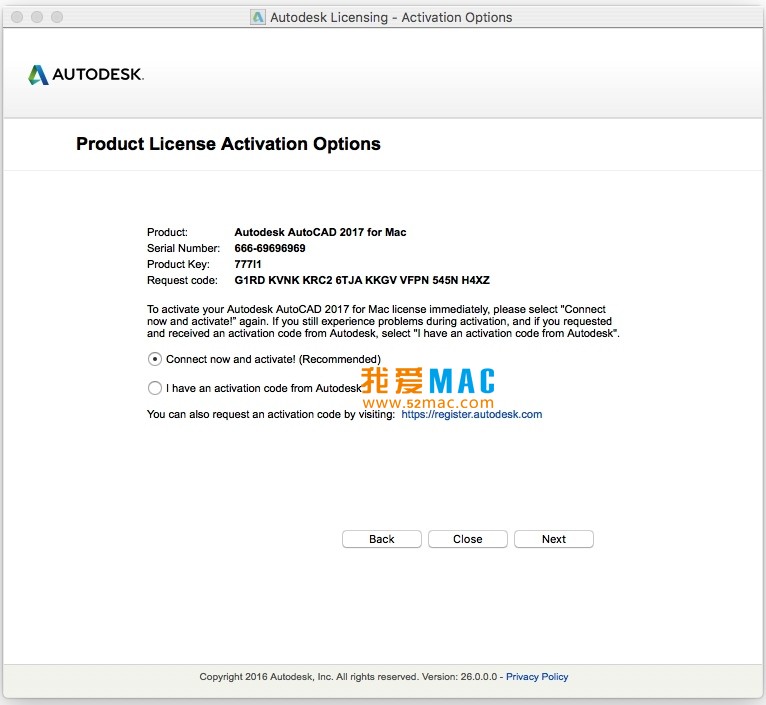Click the Back button

382,539
